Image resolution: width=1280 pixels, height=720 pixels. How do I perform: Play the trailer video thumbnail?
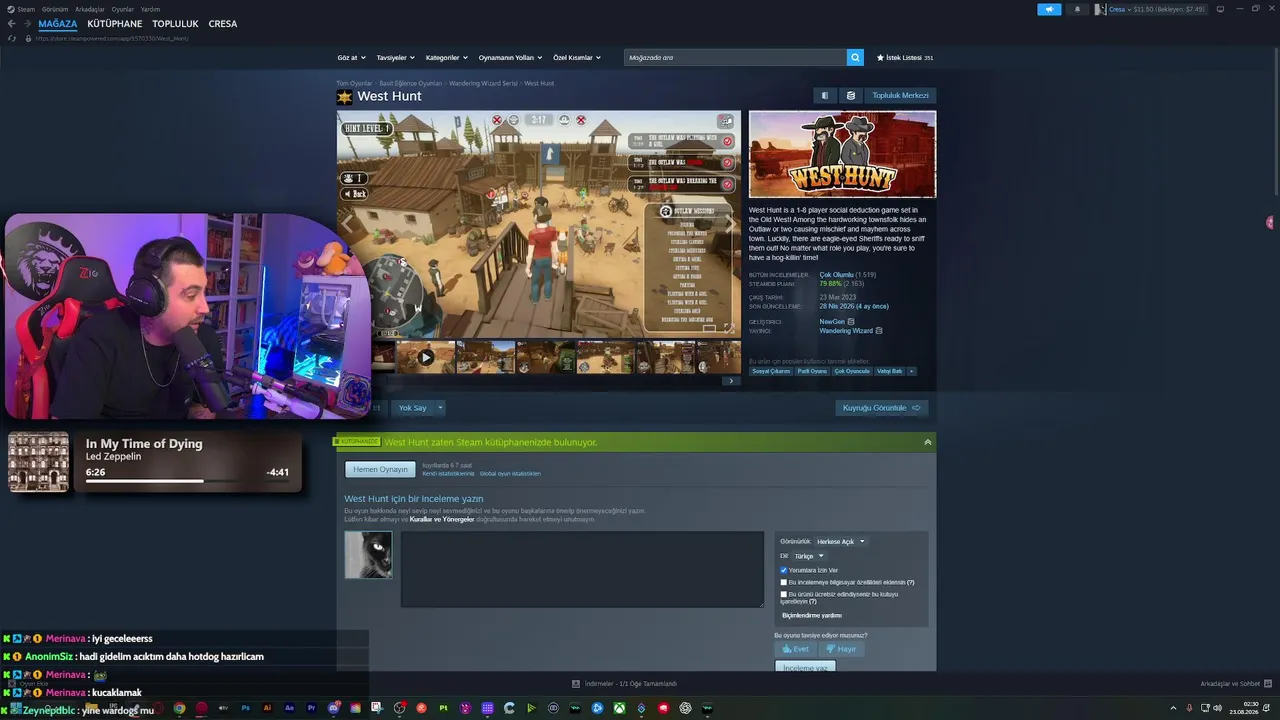point(425,357)
